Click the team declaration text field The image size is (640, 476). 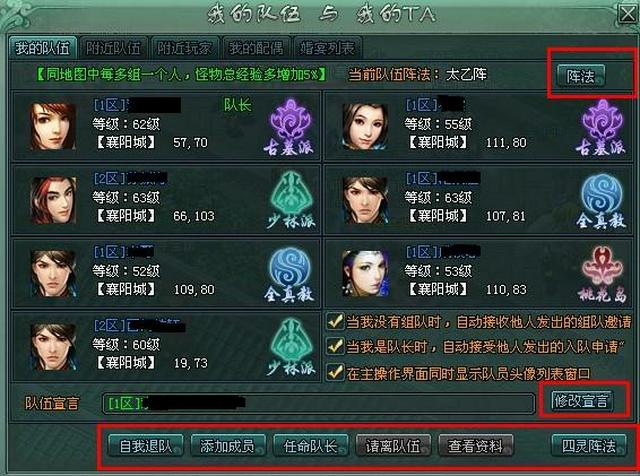pos(318,403)
